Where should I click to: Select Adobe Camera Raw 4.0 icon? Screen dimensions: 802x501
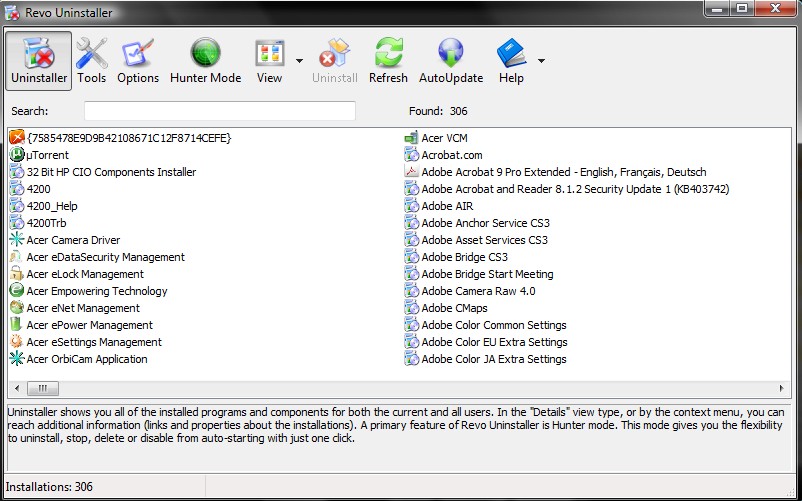point(412,290)
